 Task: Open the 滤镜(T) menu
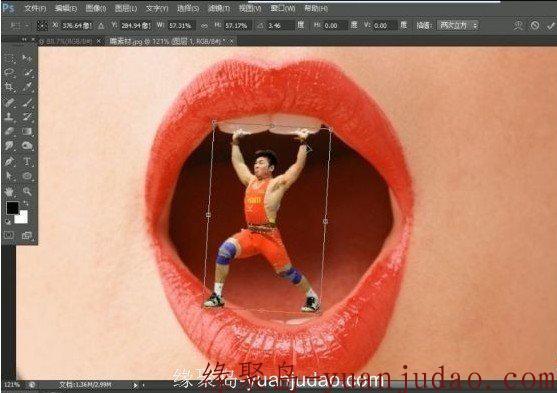coord(219,8)
